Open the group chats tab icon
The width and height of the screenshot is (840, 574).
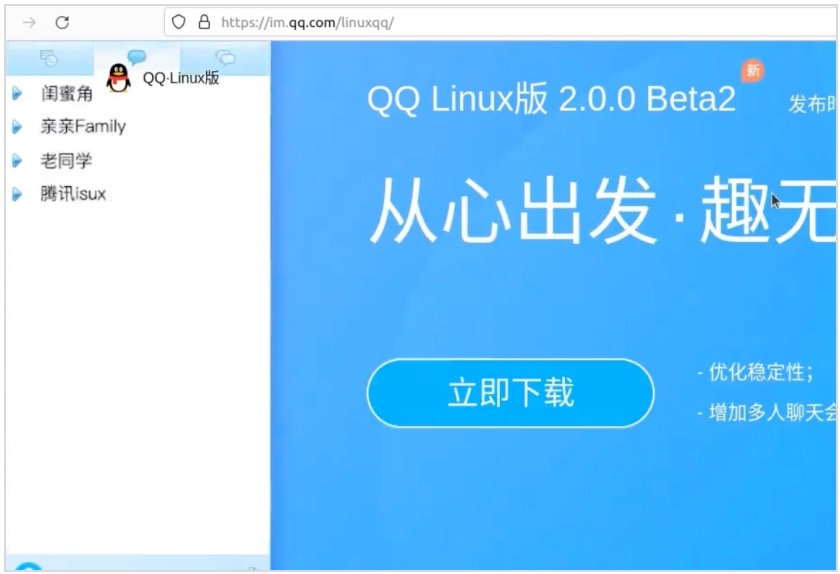pos(225,57)
